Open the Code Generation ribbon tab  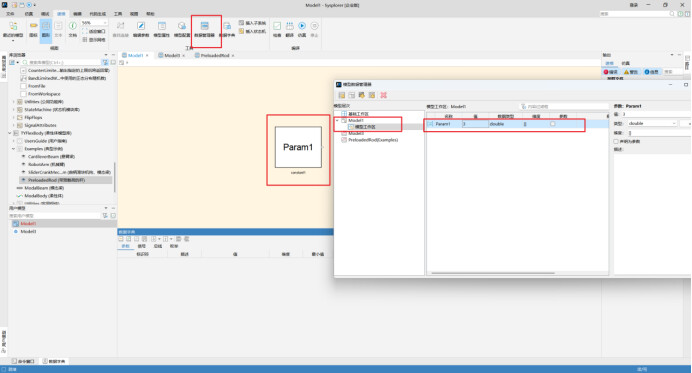(98, 14)
